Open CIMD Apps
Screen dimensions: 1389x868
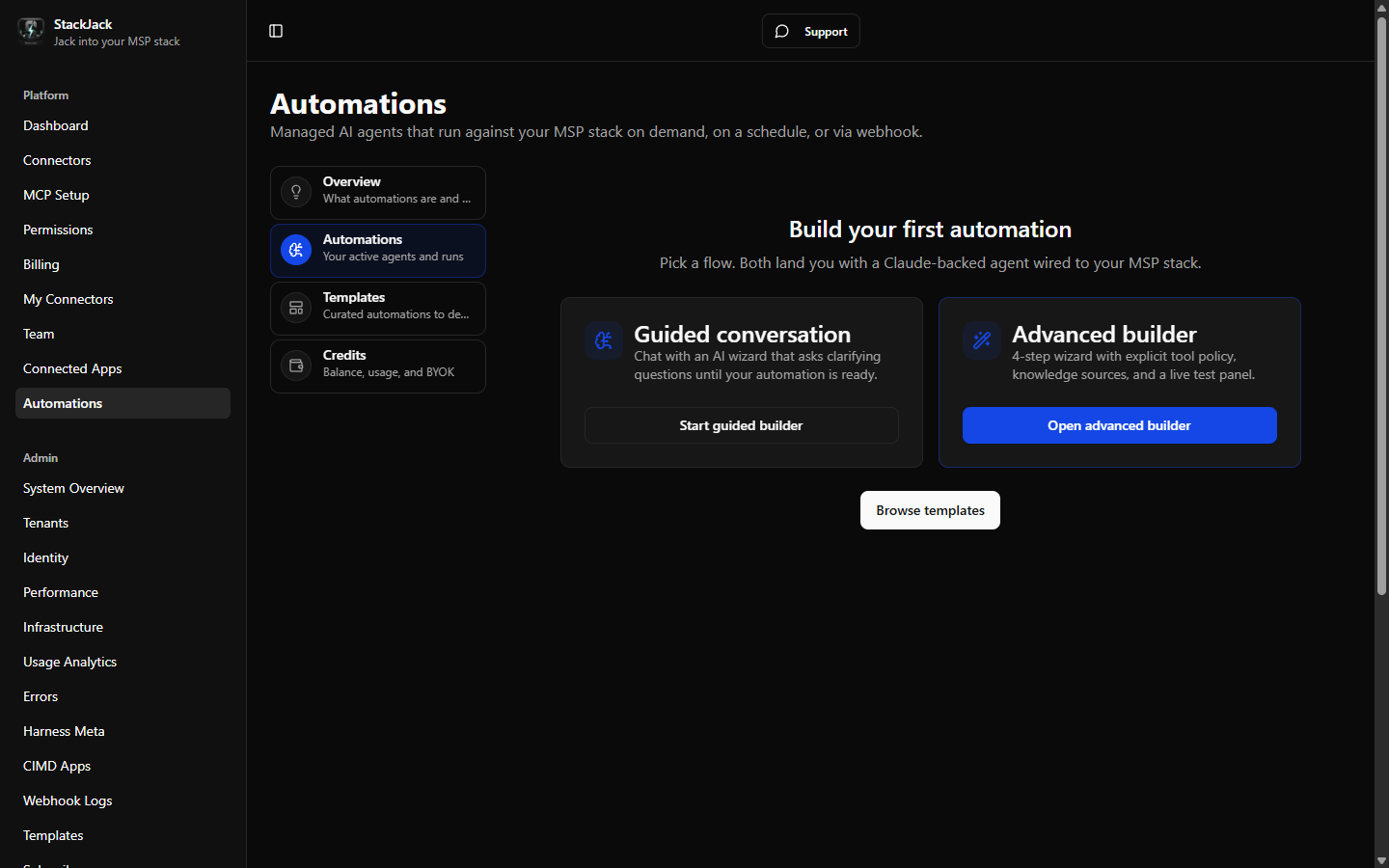point(123,766)
